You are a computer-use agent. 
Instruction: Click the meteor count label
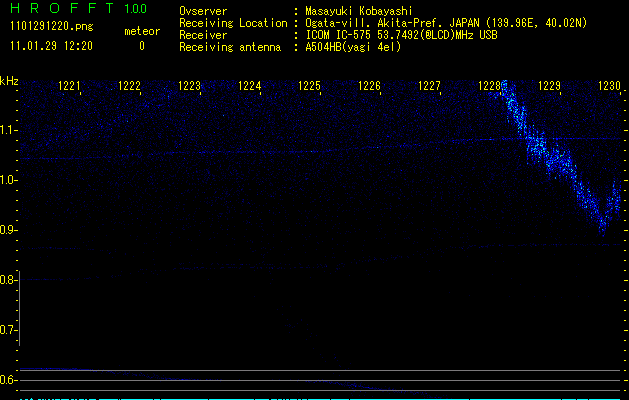click(x=142, y=31)
